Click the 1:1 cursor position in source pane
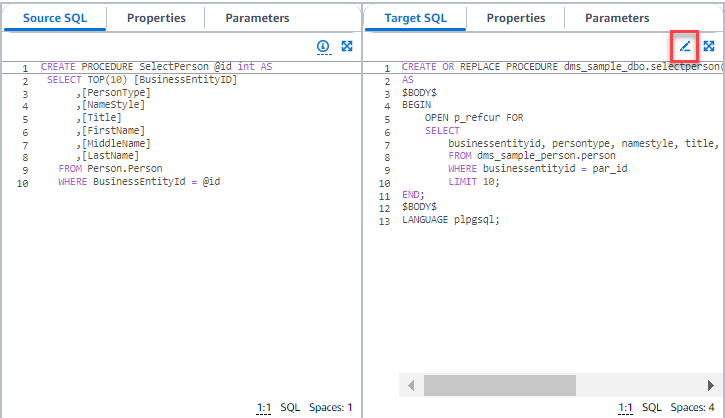 click(264, 407)
